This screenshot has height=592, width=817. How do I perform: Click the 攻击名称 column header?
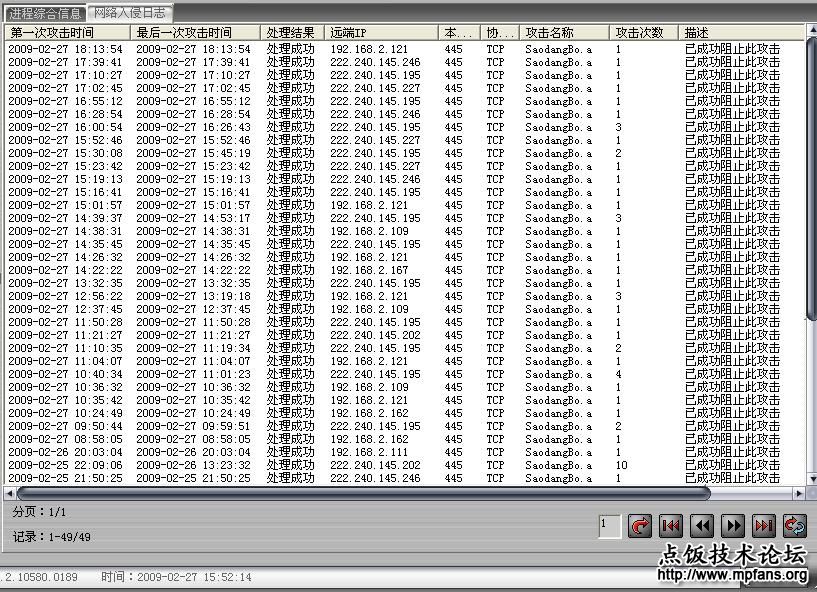pyautogui.click(x=564, y=33)
